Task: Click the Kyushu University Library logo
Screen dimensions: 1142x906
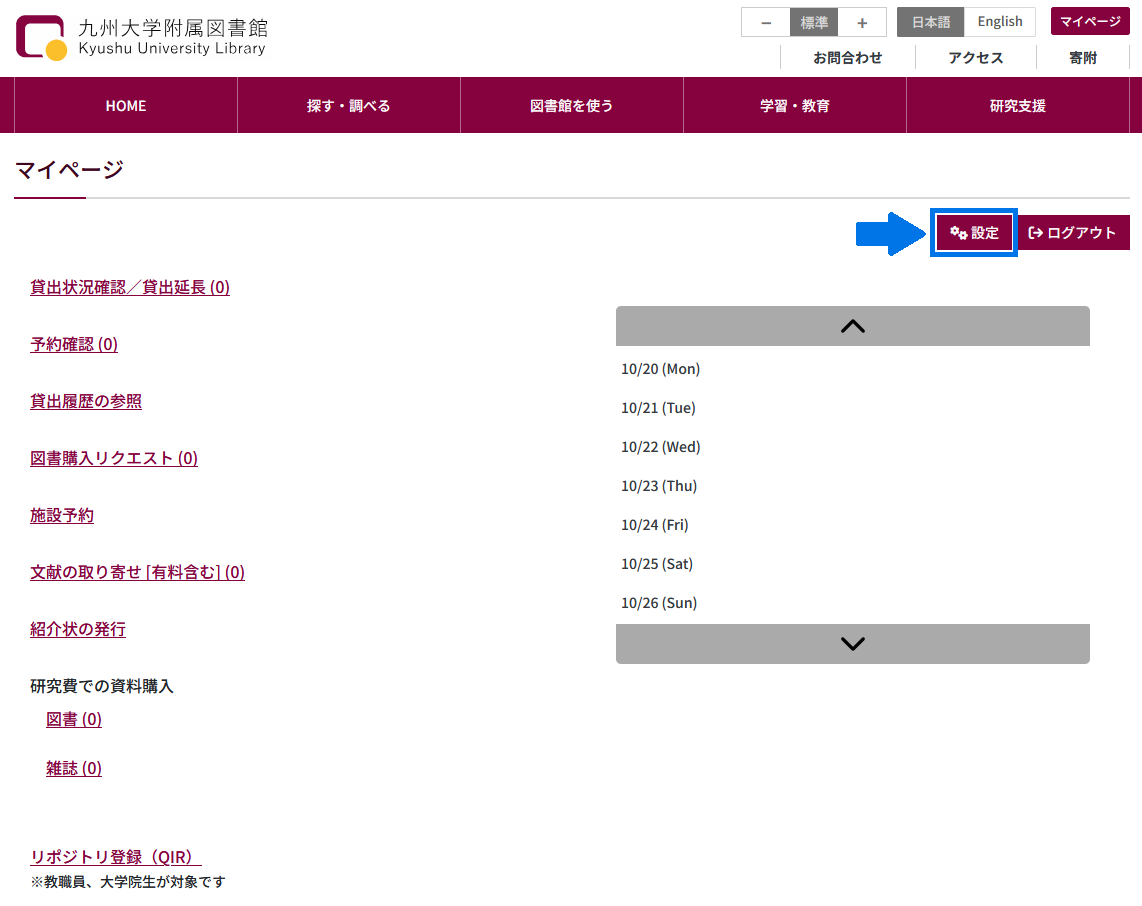Action: [x=142, y=37]
